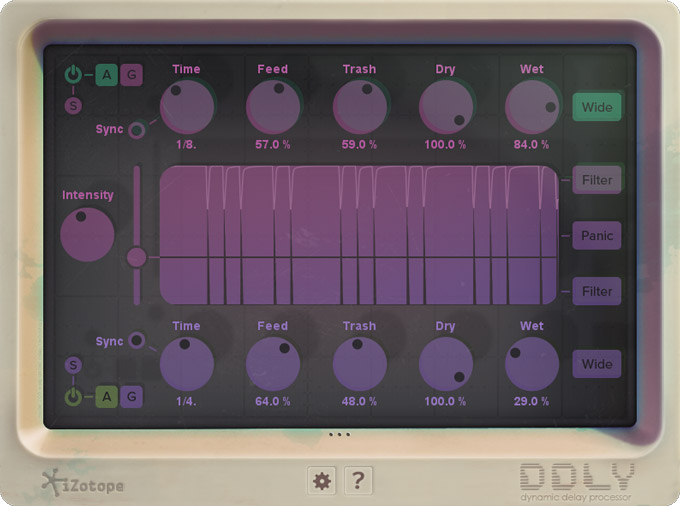
Task: Toggle the top green Wide button
Action: click(x=597, y=107)
